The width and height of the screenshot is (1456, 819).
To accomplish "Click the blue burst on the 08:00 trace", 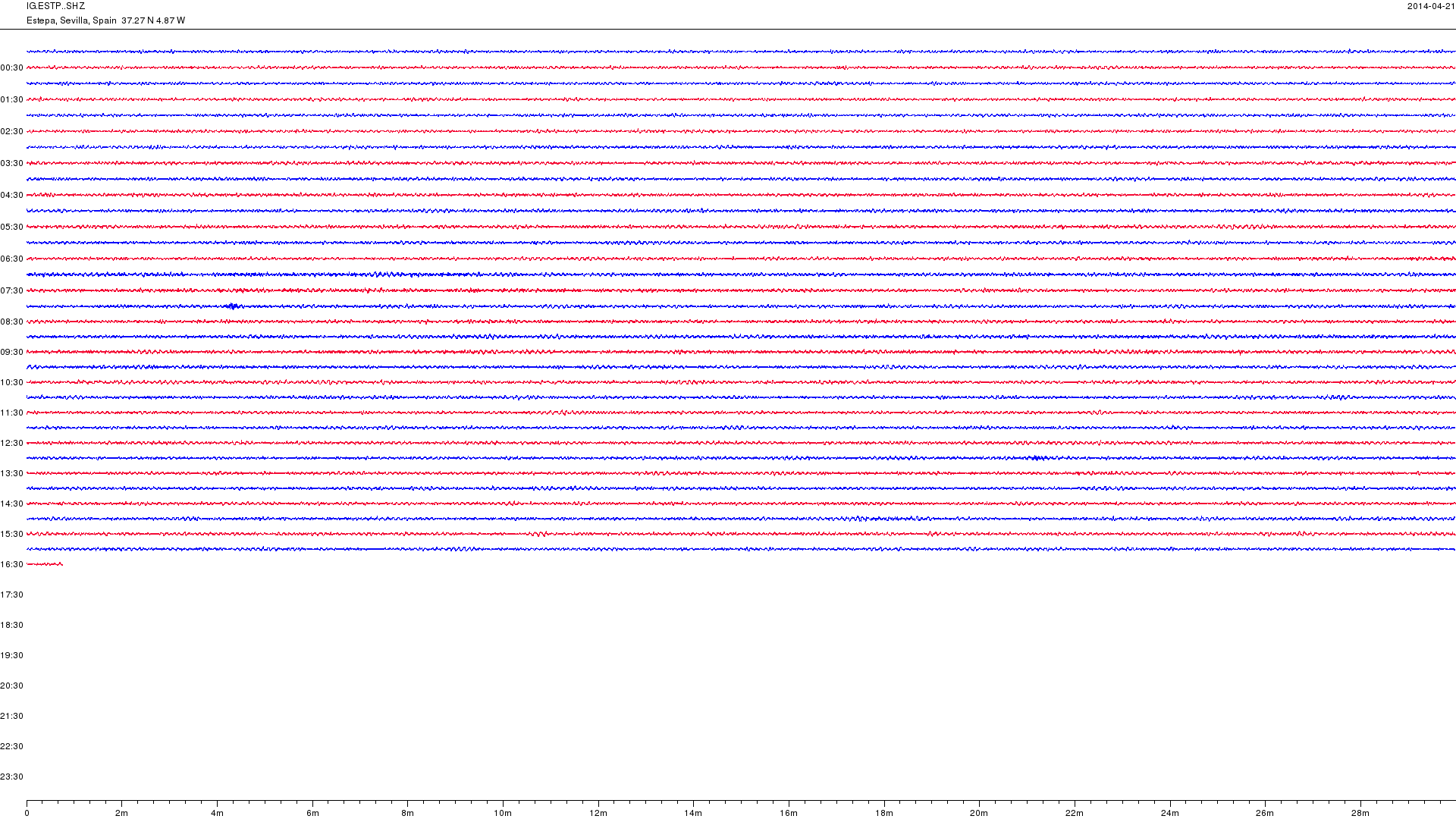I will 233,306.
